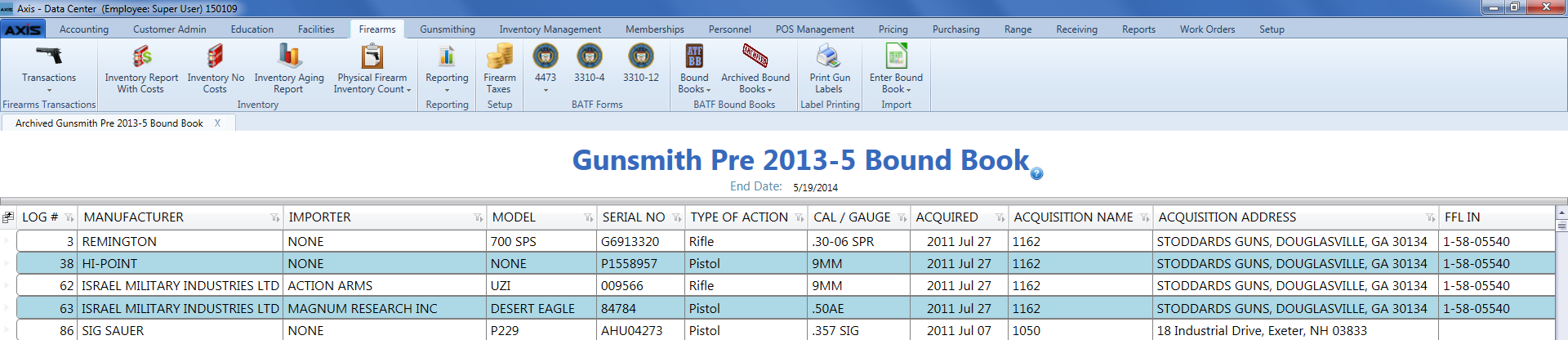Viewport: 1568px width, 340px height.
Task: Open the POS Management tab
Action: click(815, 29)
